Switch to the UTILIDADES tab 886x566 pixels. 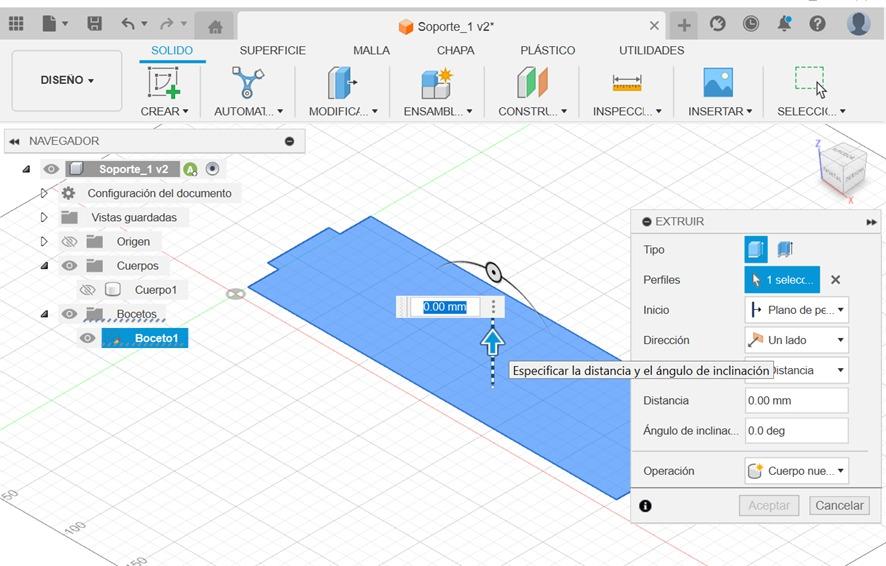(x=652, y=50)
